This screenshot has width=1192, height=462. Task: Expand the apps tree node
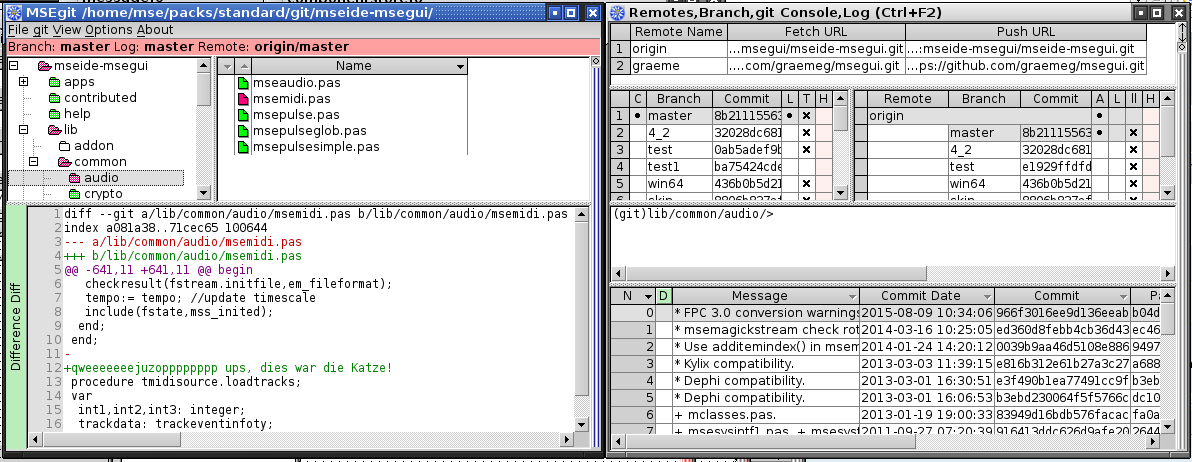(x=23, y=82)
